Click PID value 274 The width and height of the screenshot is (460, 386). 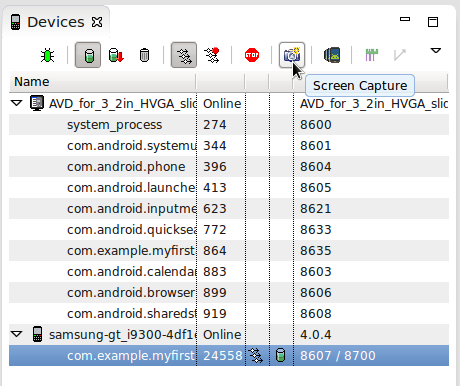(215, 125)
